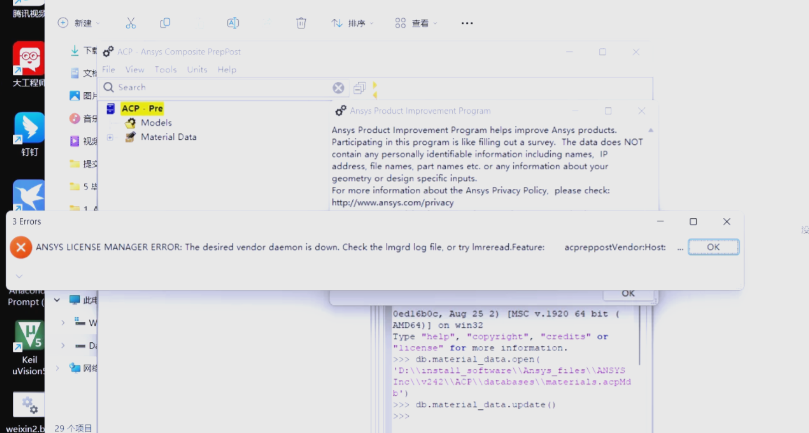The height and width of the screenshot is (433, 809).
Task: Click the Explorer toolbar more options ellipsis
Action: [467, 23]
